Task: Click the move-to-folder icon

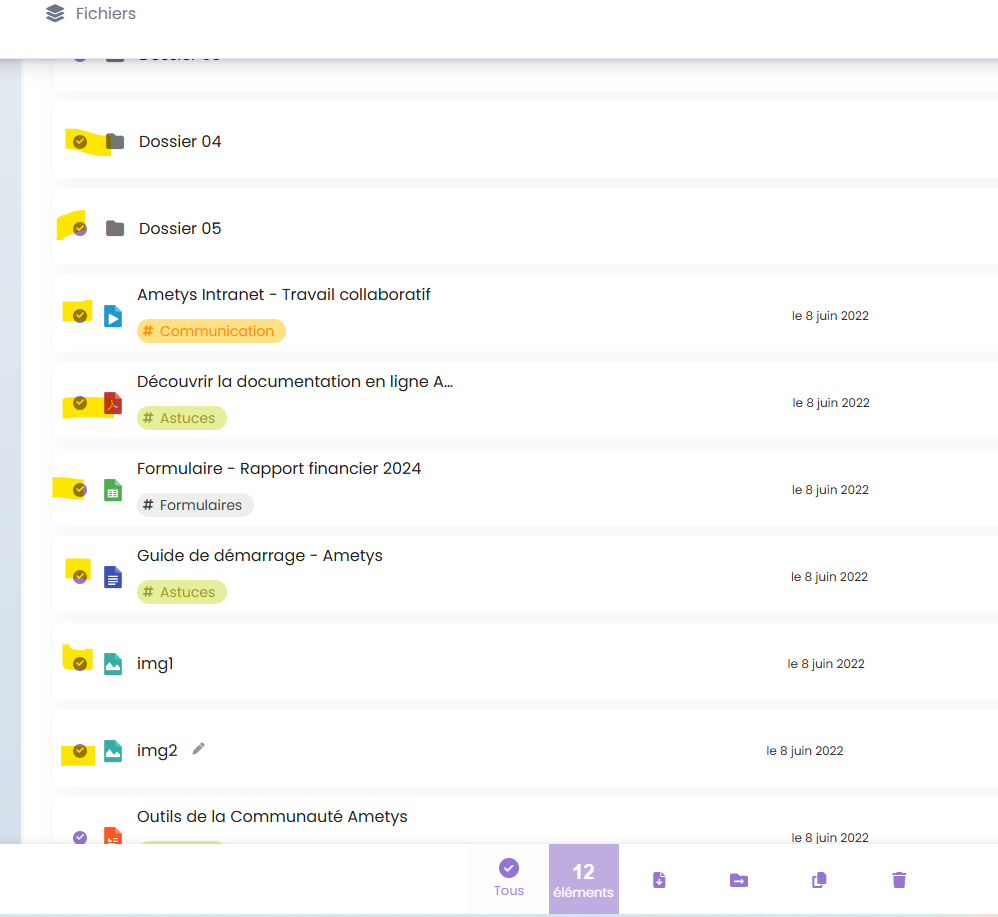Action: pos(738,880)
